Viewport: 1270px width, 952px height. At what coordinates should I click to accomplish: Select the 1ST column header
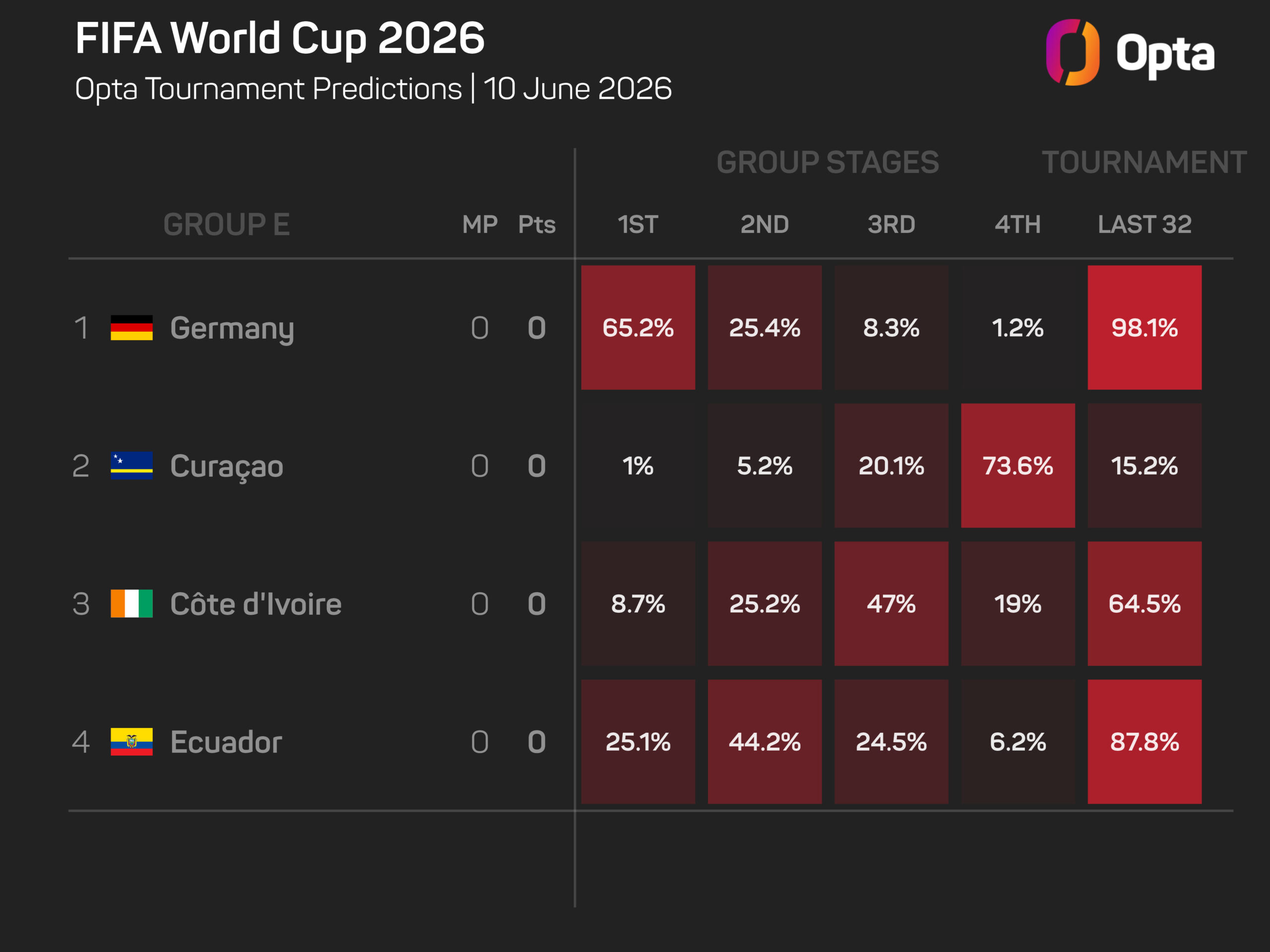[638, 225]
